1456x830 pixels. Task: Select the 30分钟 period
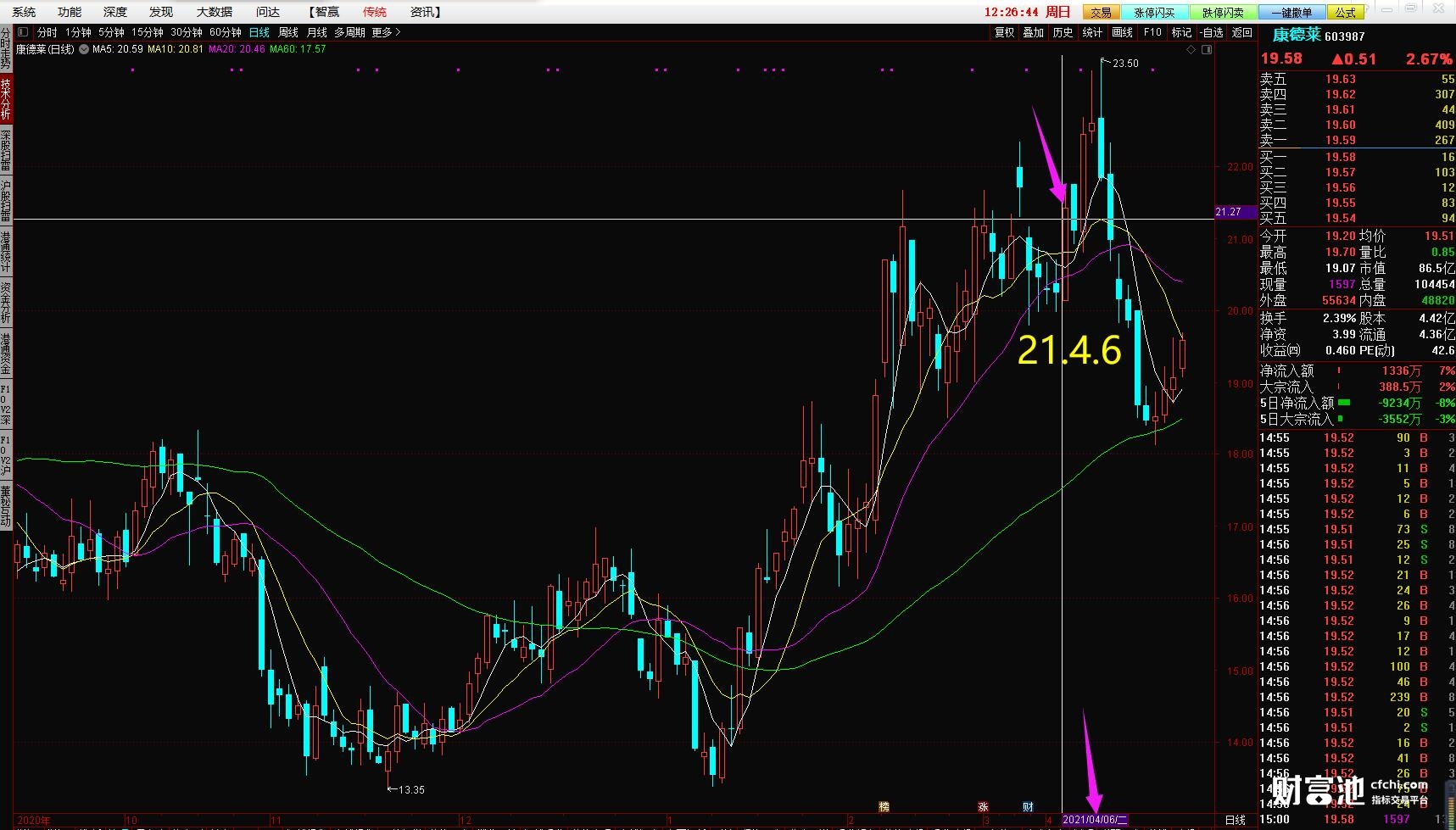point(187,32)
